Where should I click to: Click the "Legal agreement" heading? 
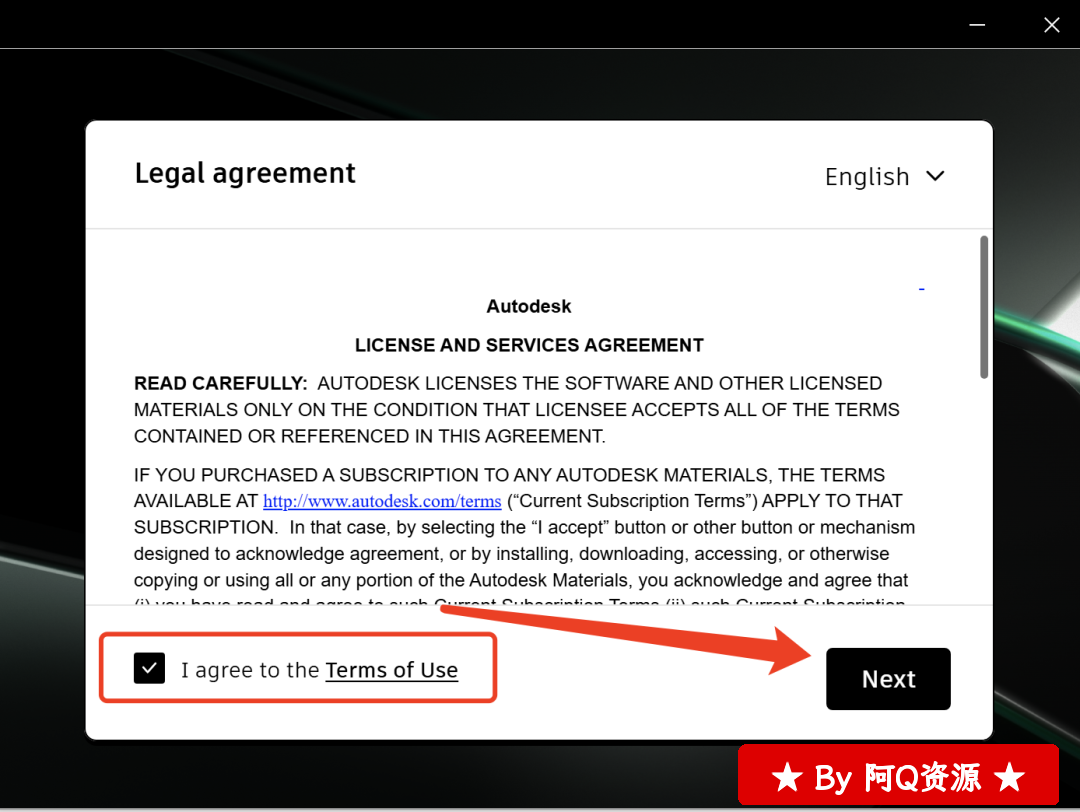pyautogui.click(x=245, y=174)
